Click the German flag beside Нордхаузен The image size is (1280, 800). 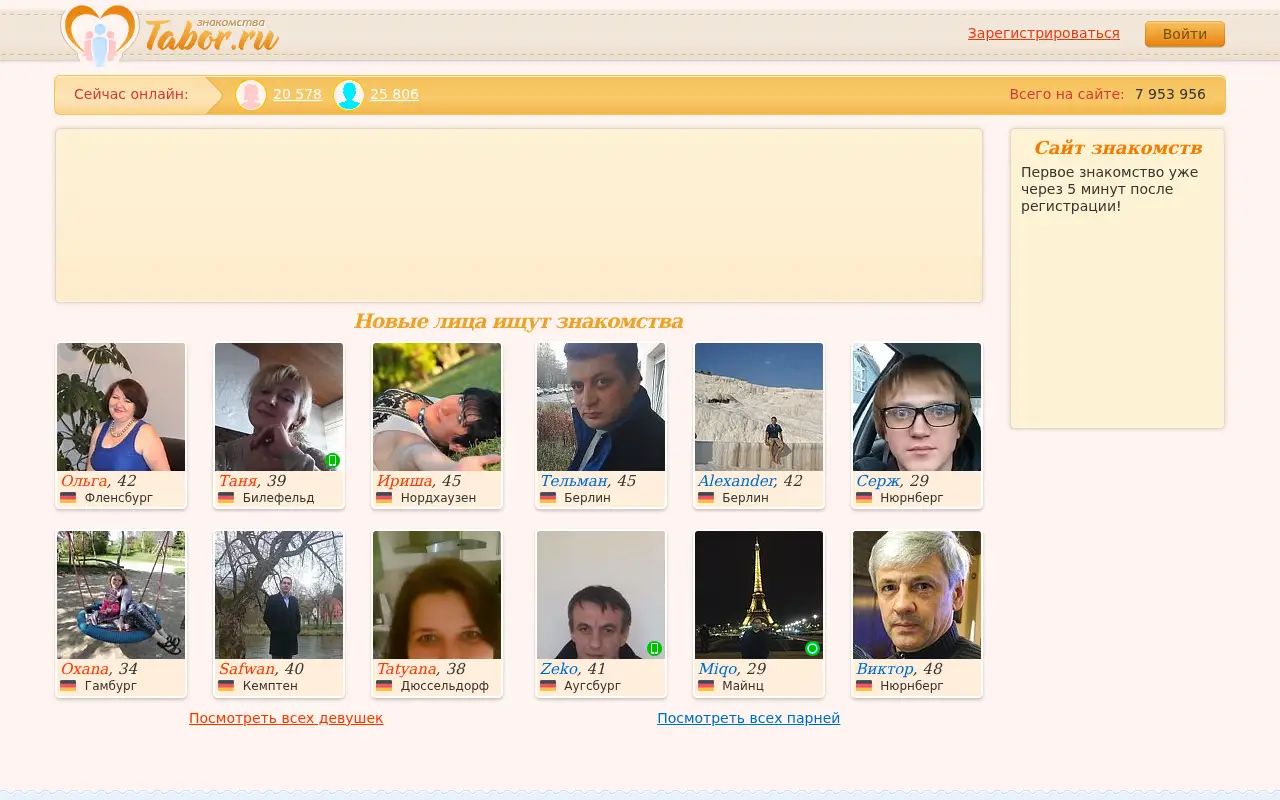point(384,498)
